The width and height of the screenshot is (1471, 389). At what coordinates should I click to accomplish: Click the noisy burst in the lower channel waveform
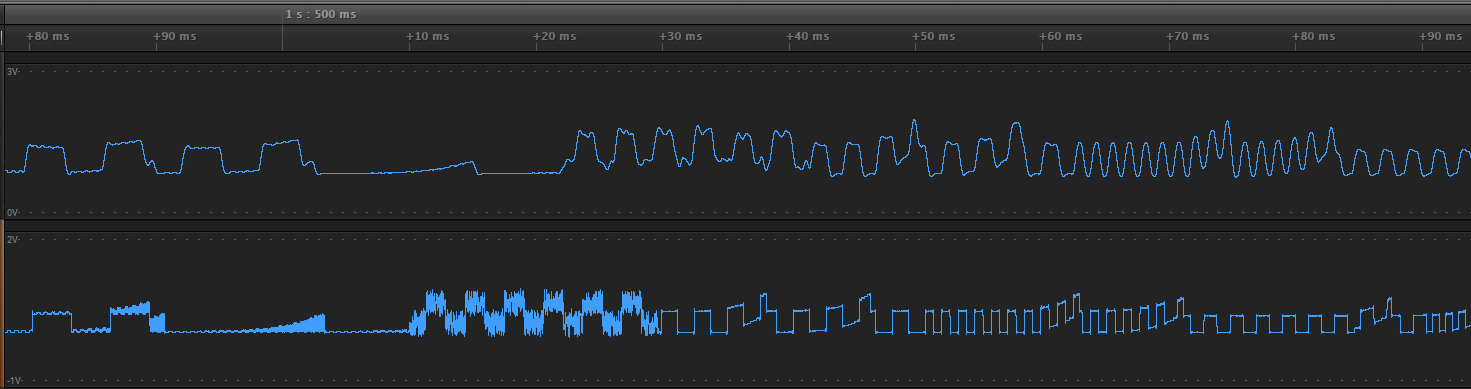click(x=535, y=313)
